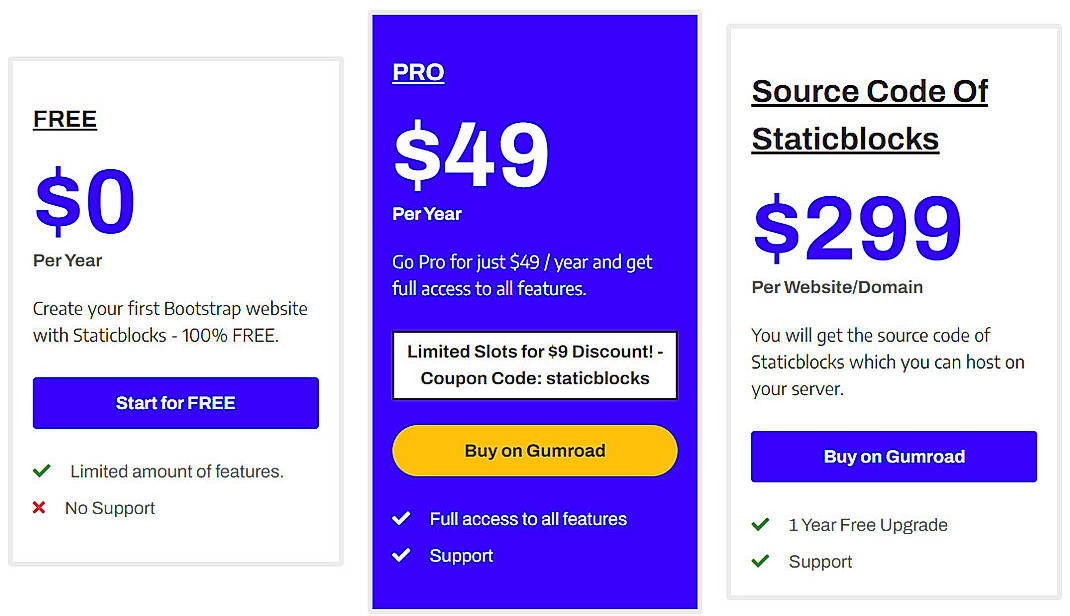The height and width of the screenshot is (616, 1070).
Task: Click the checkmark beside Source Code "Support"
Action: (761, 561)
